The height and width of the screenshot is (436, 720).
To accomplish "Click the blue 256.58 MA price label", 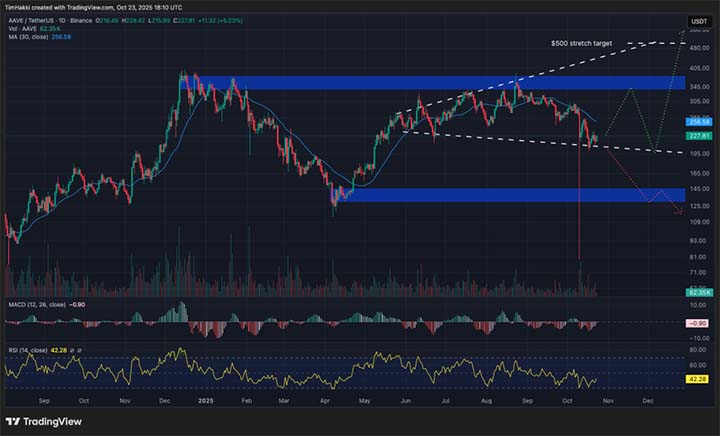I will click(698, 121).
